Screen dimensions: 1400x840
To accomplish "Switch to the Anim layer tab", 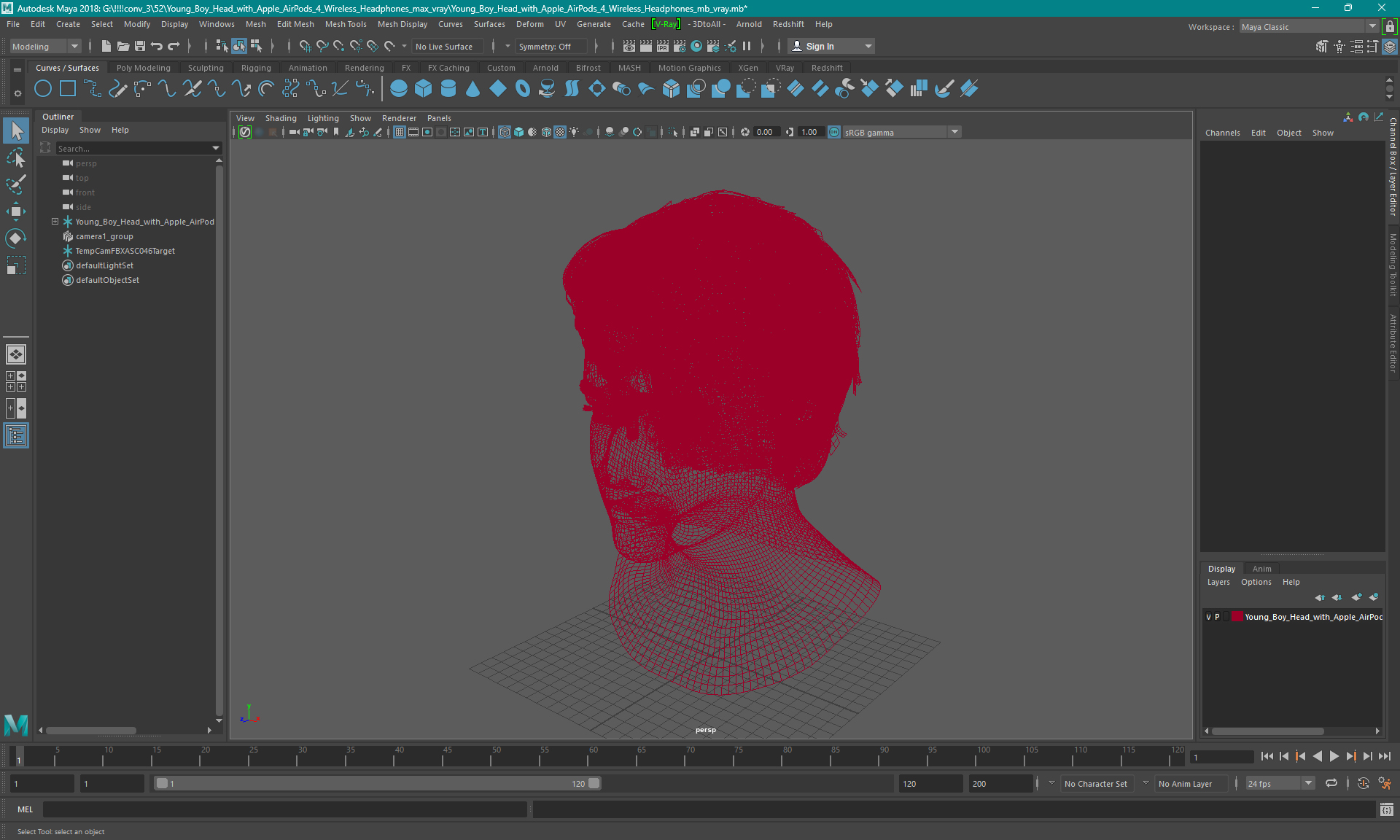I will [1261, 569].
